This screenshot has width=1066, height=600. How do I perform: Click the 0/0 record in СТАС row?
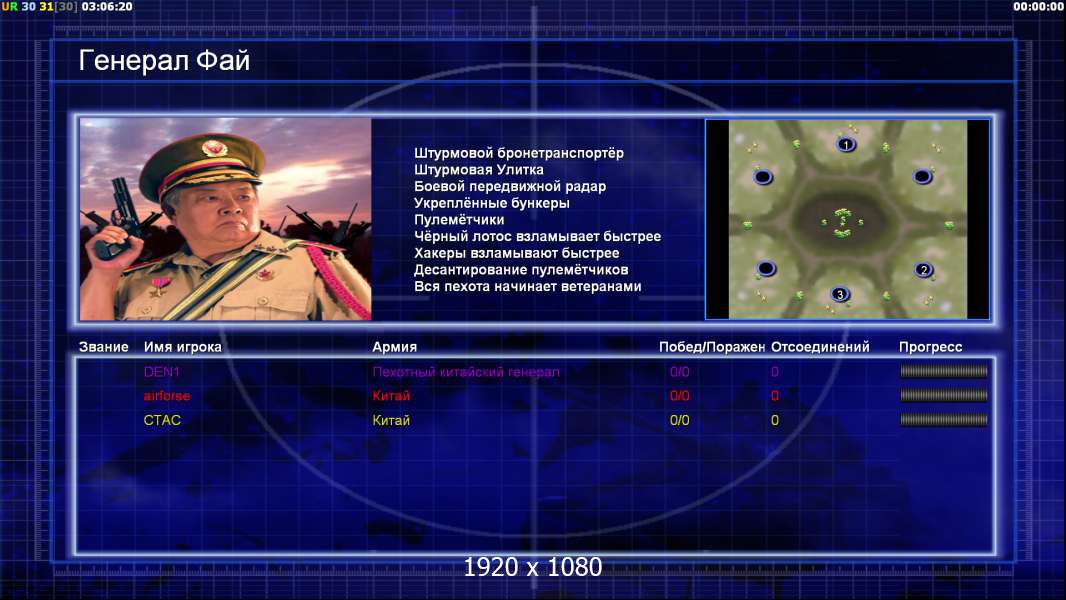click(x=679, y=420)
